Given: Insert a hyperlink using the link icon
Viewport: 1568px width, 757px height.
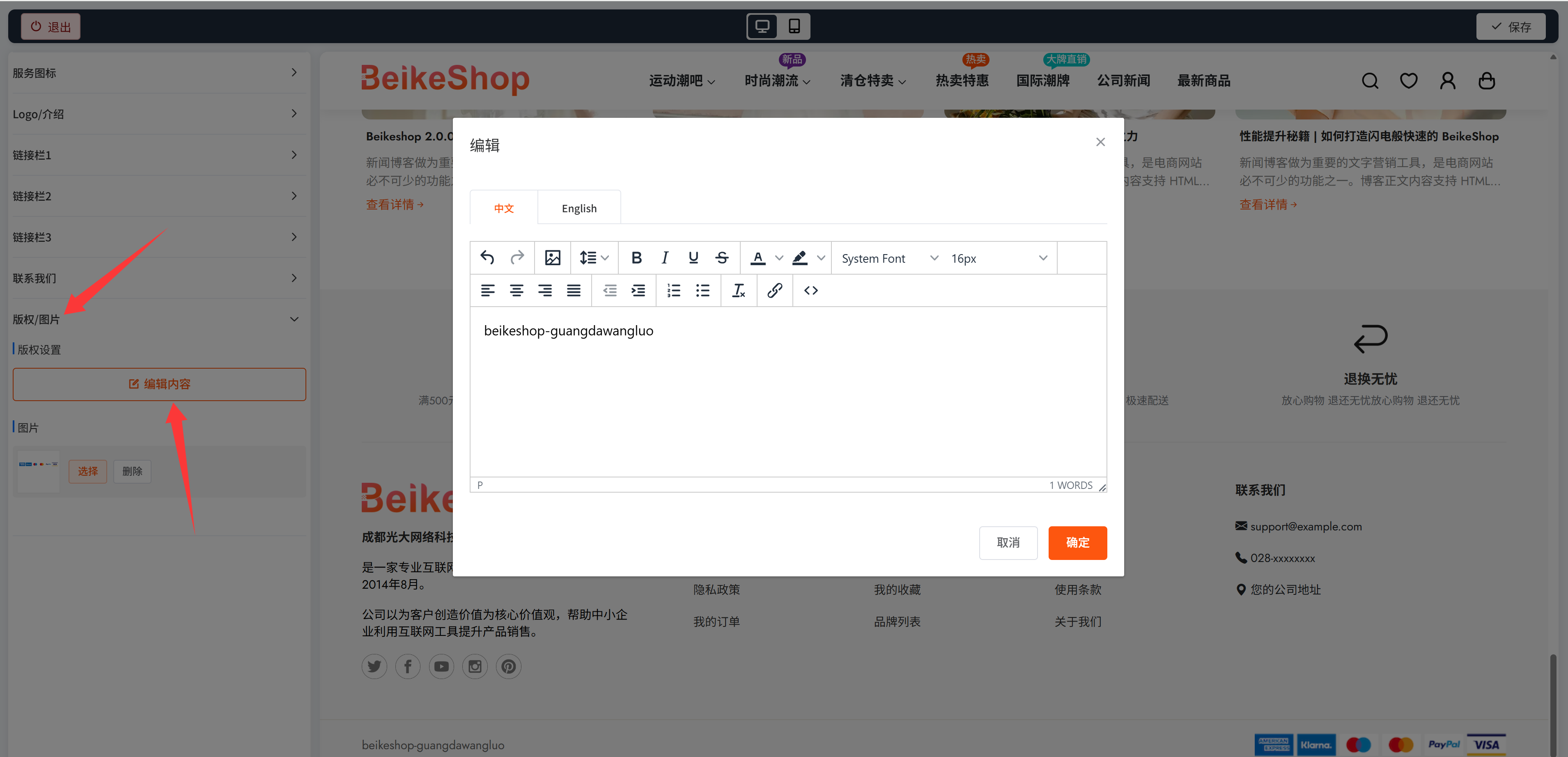Looking at the screenshot, I should click(x=774, y=290).
